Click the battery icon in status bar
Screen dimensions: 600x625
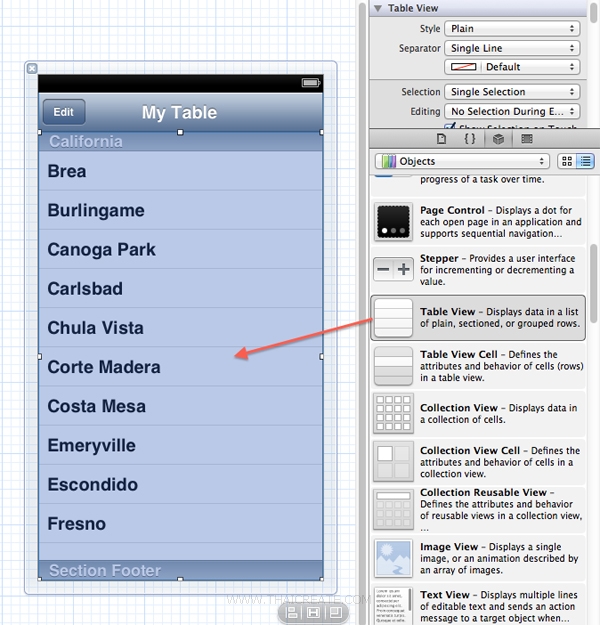click(311, 83)
